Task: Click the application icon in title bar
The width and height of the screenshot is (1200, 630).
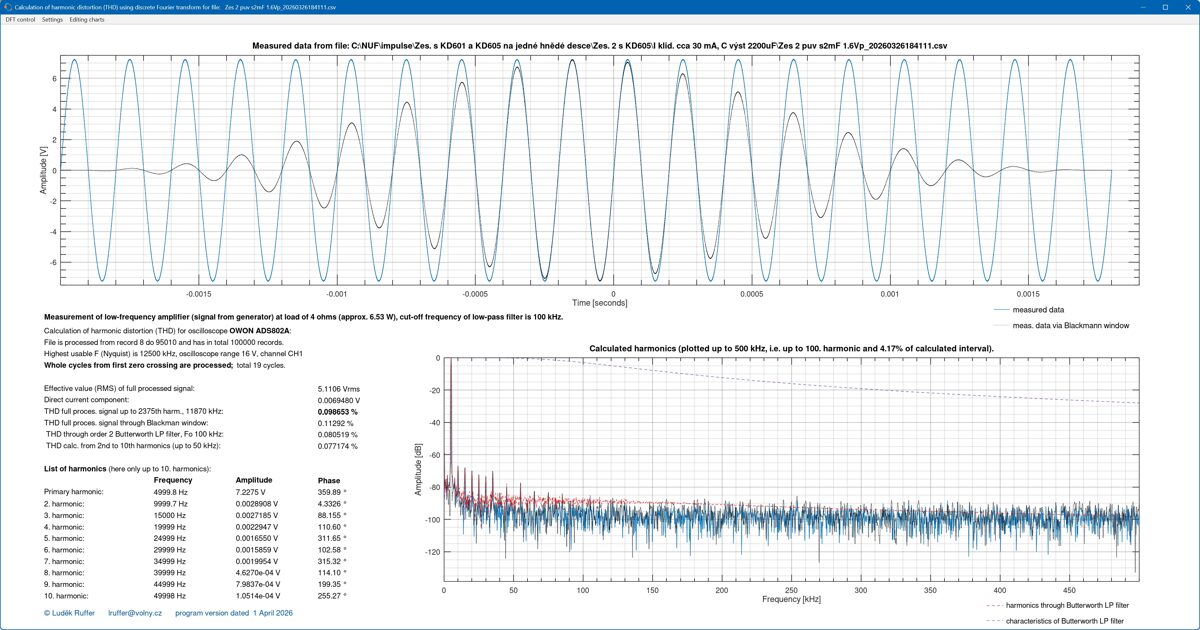Action: [x=8, y=6]
